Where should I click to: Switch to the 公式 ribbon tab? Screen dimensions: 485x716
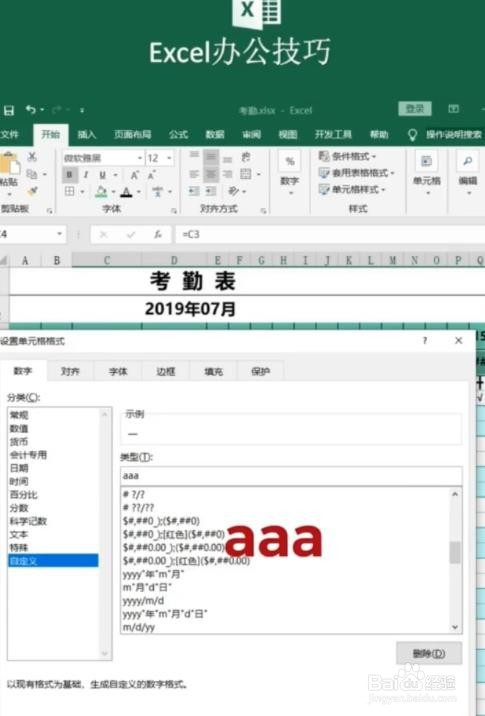178,134
